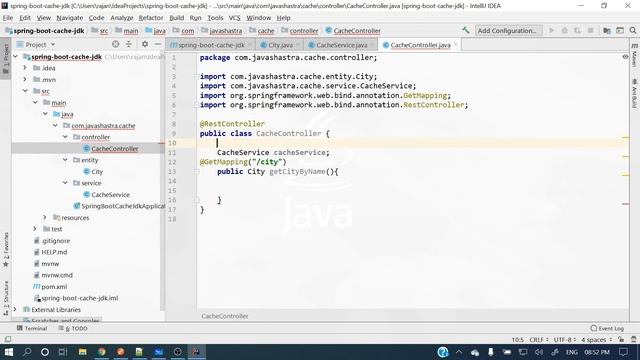Open the TODO tool window
This screenshot has width=640, height=360.
click(73, 328)
